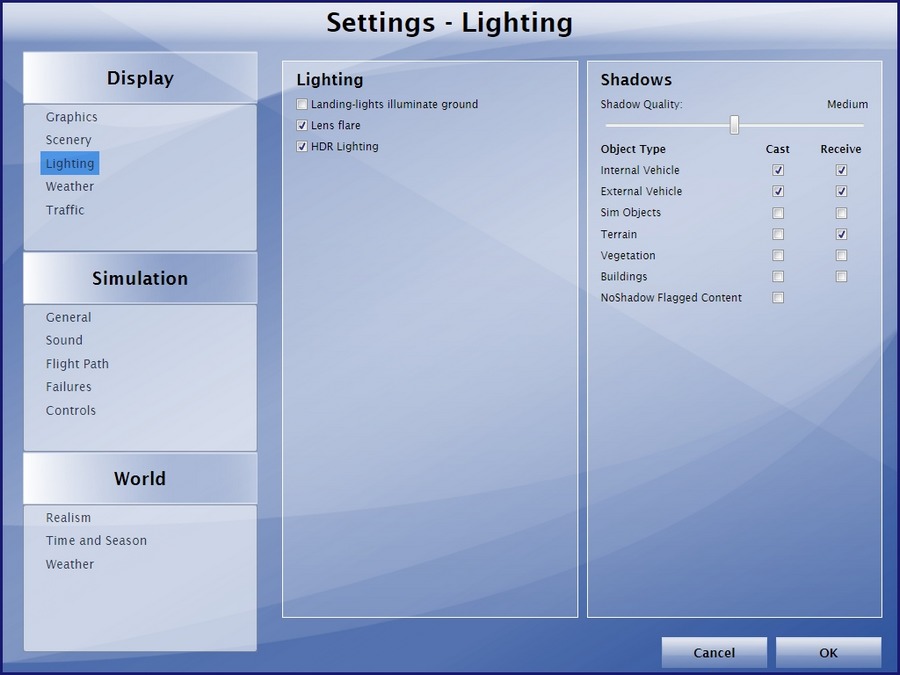Check NoShadow Flagged Content Cast box

click(x=778, y=297)
